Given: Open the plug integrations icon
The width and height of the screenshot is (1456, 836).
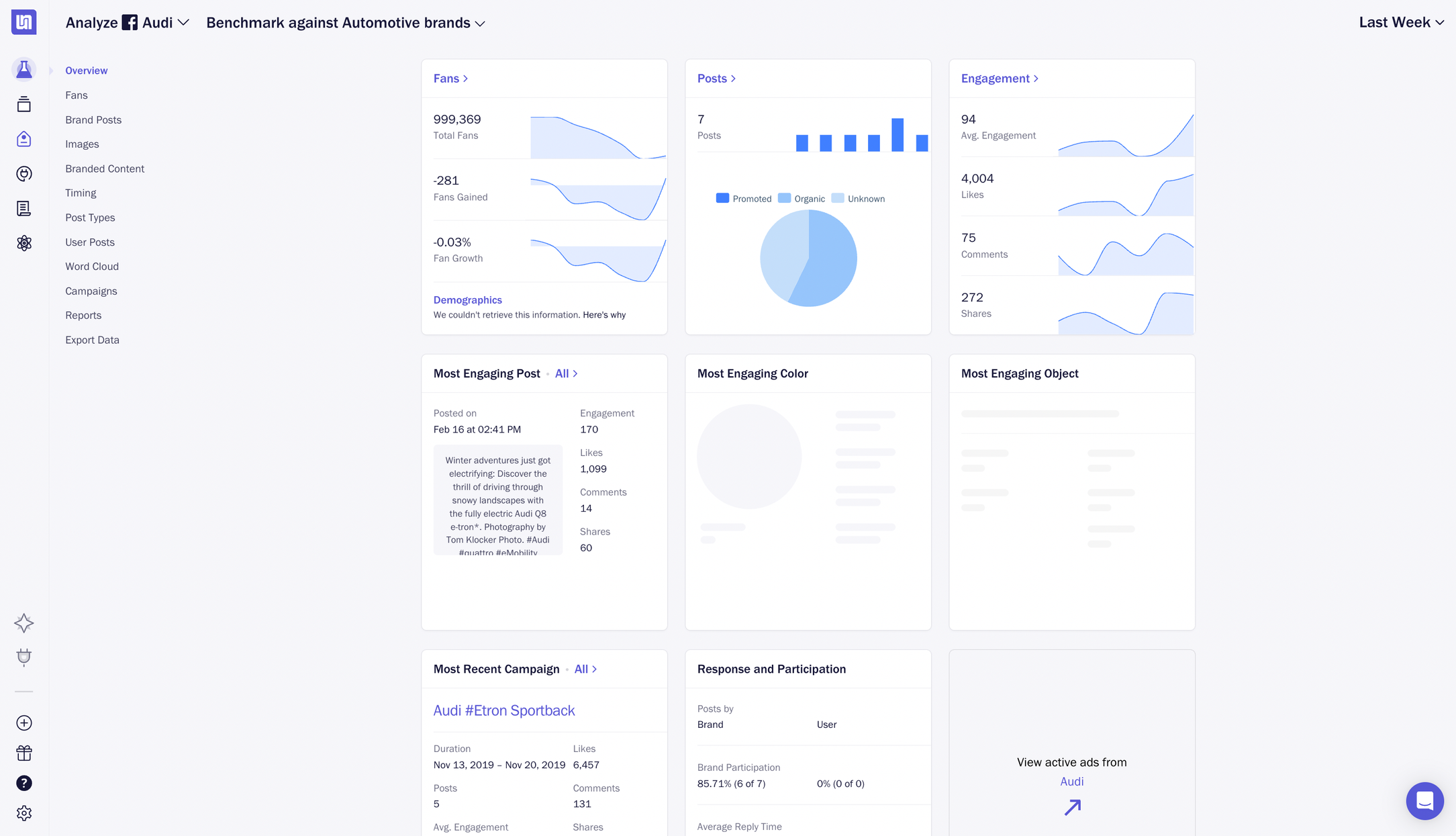Looking at the screenshot, I should [24, 657].
